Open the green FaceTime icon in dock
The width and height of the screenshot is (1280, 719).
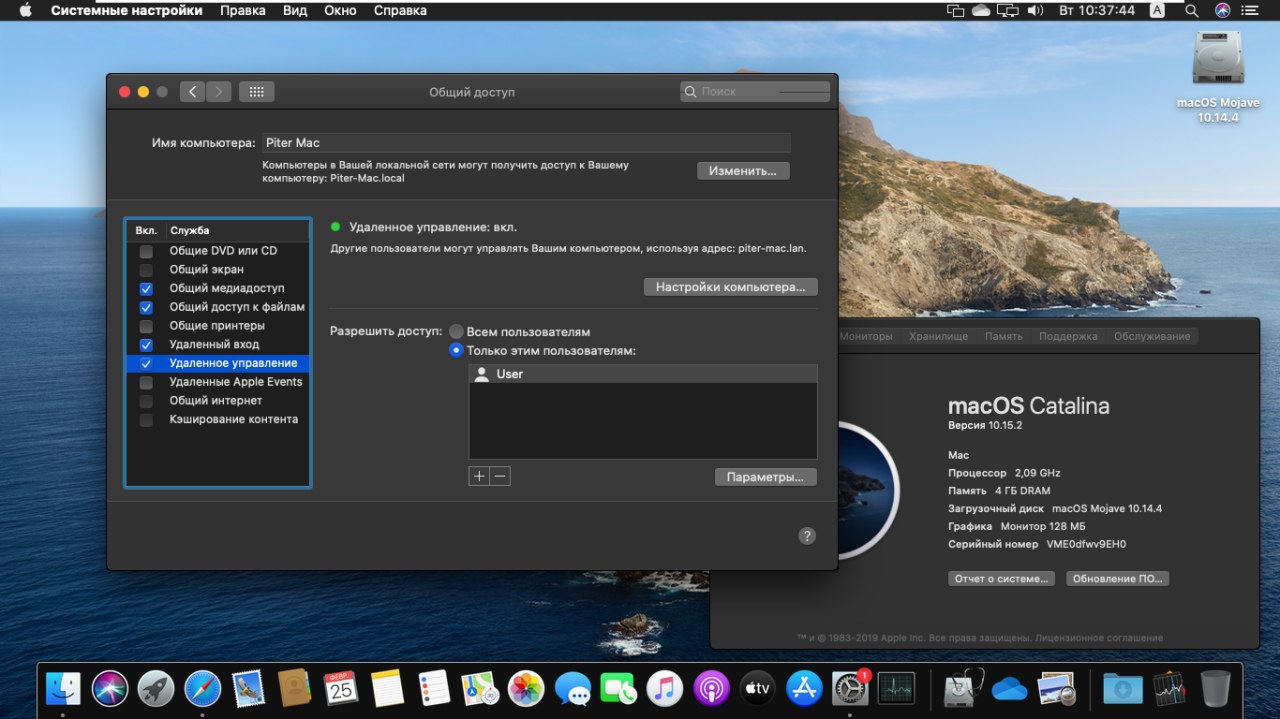(x=619, y=688)
